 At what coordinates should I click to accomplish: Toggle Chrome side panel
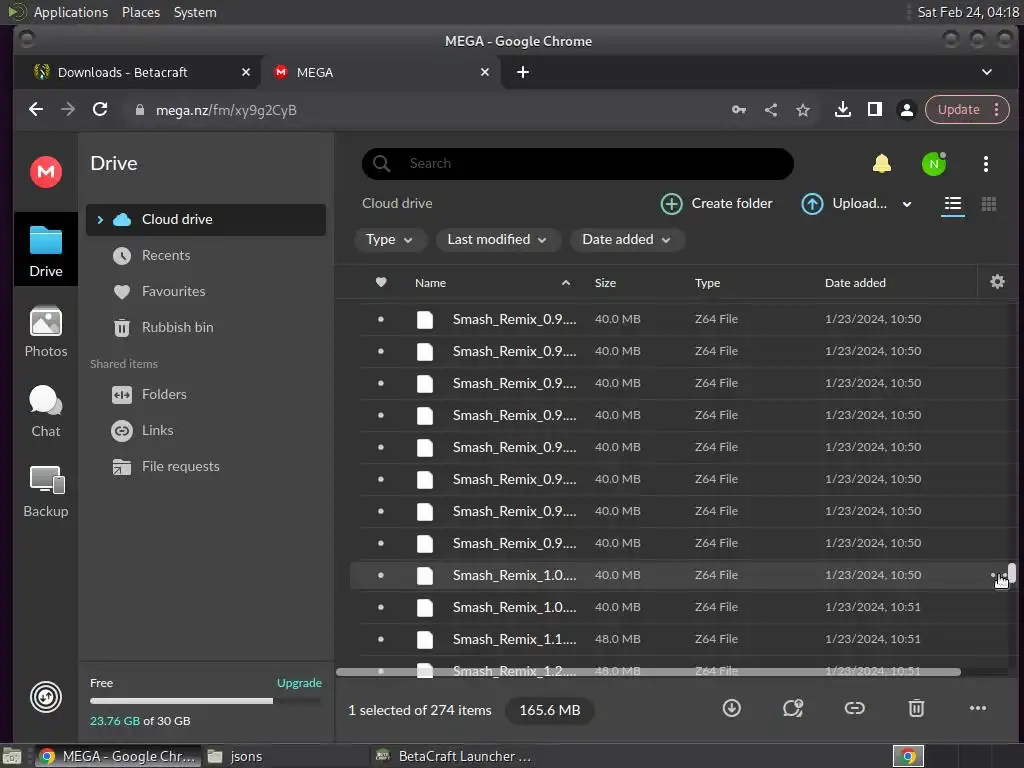click(874, 110)
